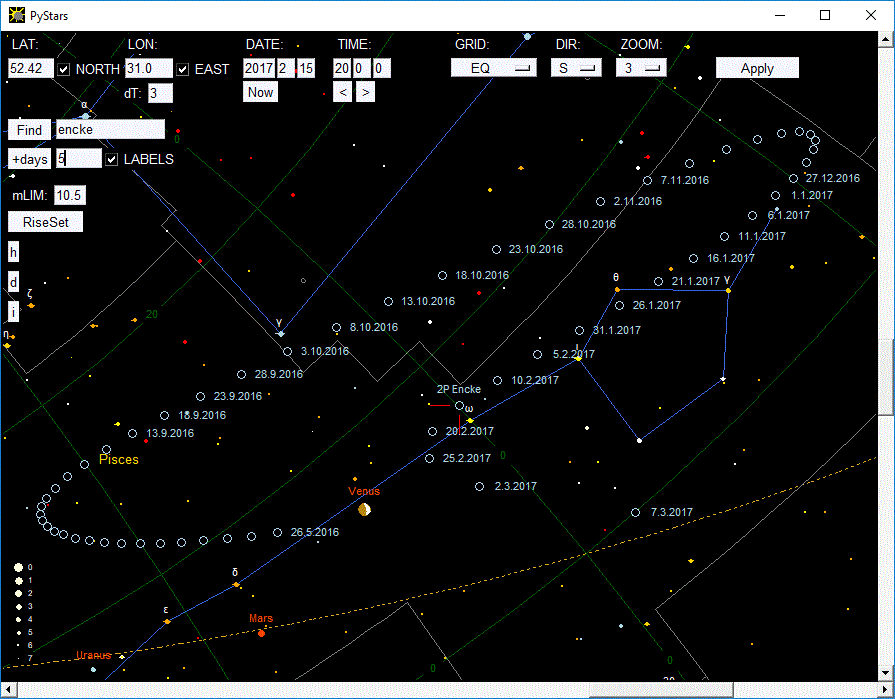Click the PyStars title bar icon
This screenshot has height=699, width=895.
(x=15, y=15)
